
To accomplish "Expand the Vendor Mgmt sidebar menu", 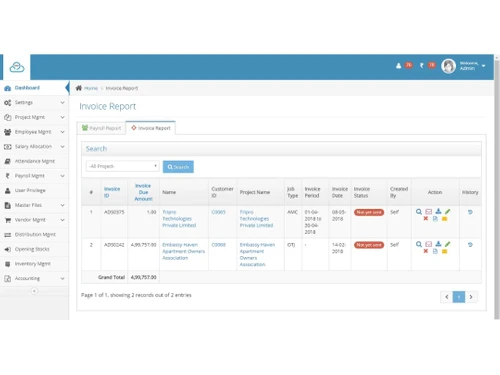I will pyautogui.click(x=34, y=220).
